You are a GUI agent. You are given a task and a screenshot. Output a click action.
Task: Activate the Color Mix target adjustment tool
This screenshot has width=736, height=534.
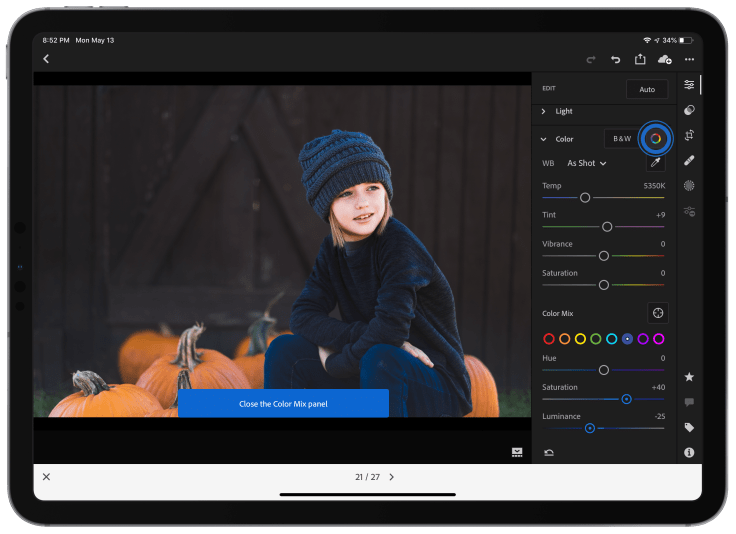coord(658,313)
